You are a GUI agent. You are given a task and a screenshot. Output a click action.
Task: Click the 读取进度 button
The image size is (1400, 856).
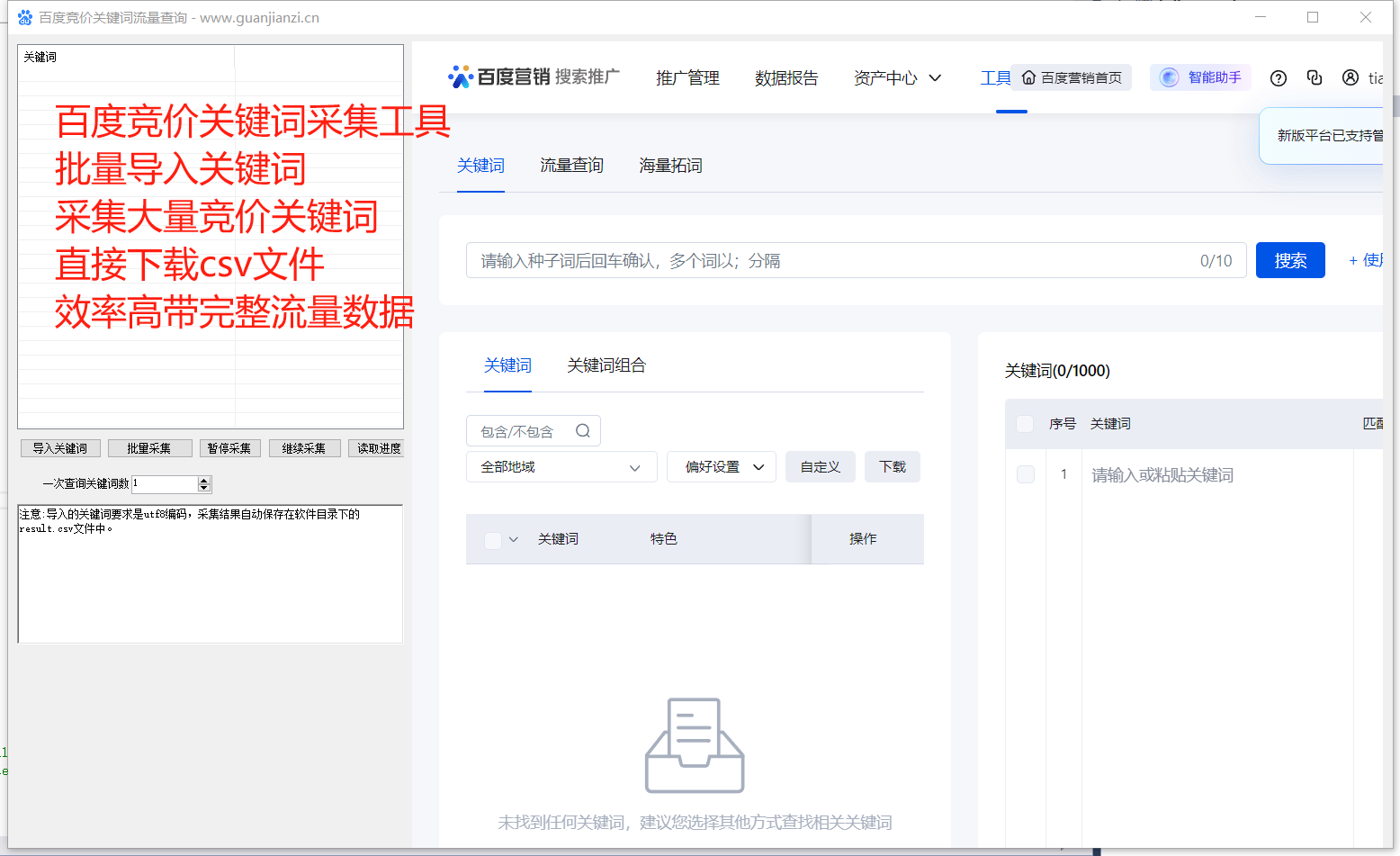[376, 448]
